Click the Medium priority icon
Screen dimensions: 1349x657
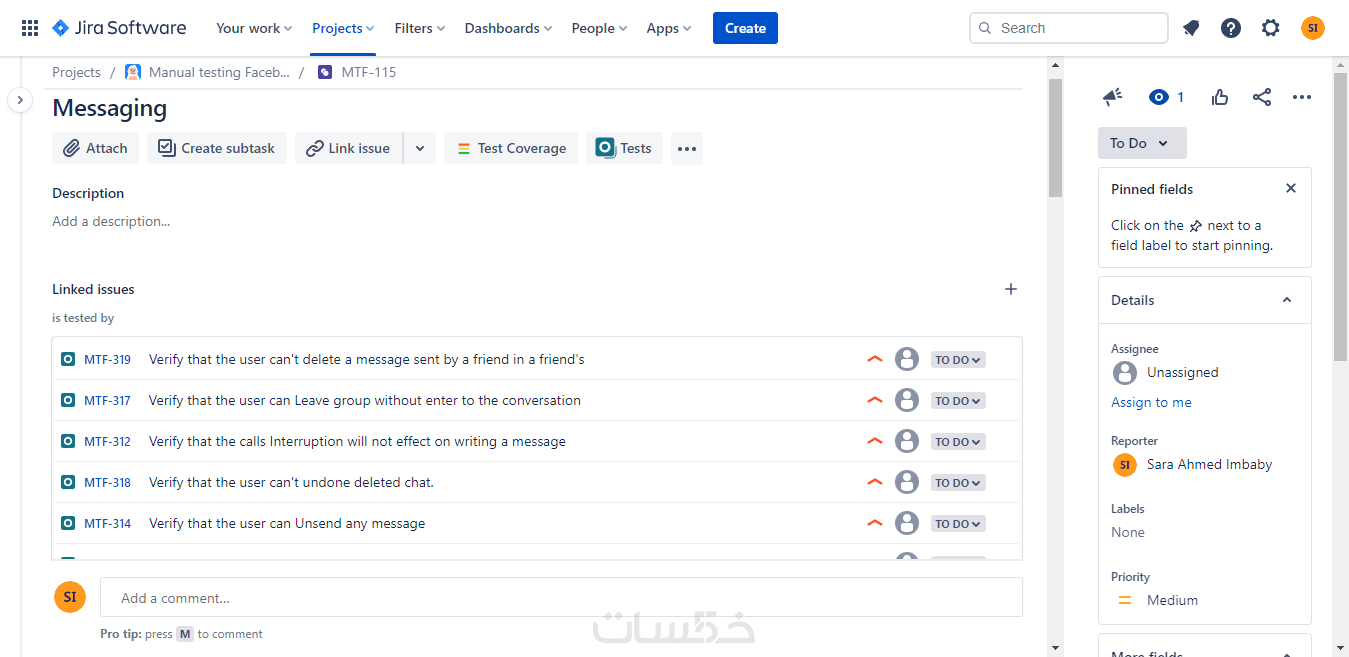pyautogui.click(x=1125, y=600)
